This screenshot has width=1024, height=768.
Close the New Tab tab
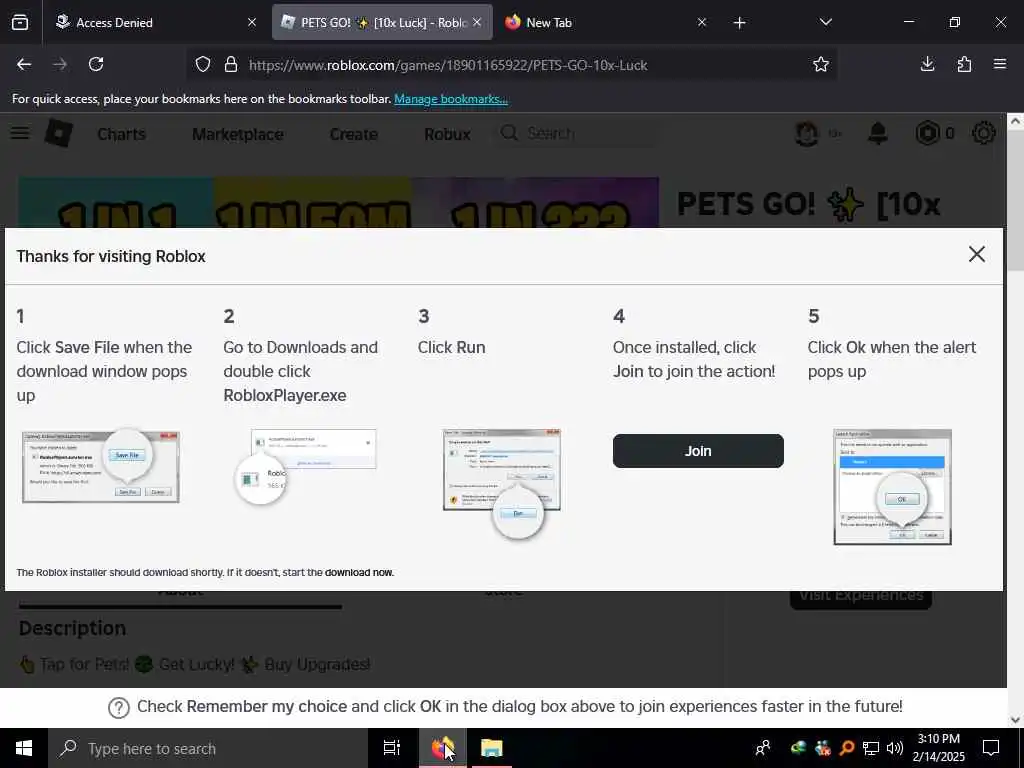701,22
